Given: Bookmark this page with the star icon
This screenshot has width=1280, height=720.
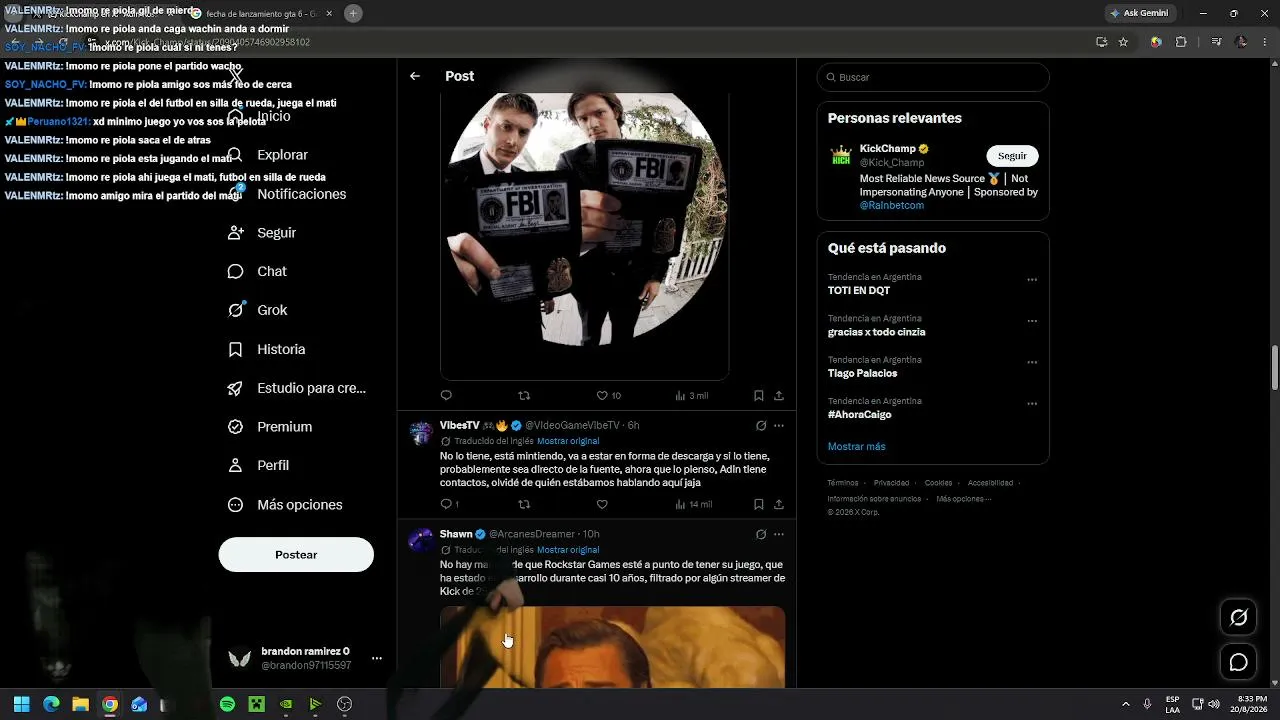Looking at the screenshot, I should (x=1123, y=42).
